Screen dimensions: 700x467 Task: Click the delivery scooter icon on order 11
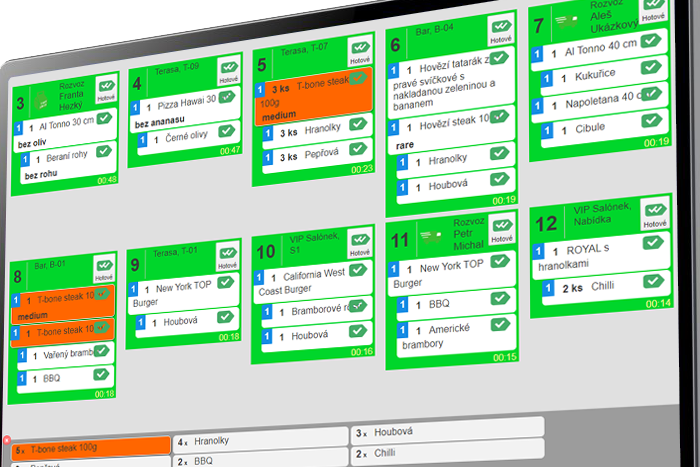pyautogui.click(x=433, y=235)
